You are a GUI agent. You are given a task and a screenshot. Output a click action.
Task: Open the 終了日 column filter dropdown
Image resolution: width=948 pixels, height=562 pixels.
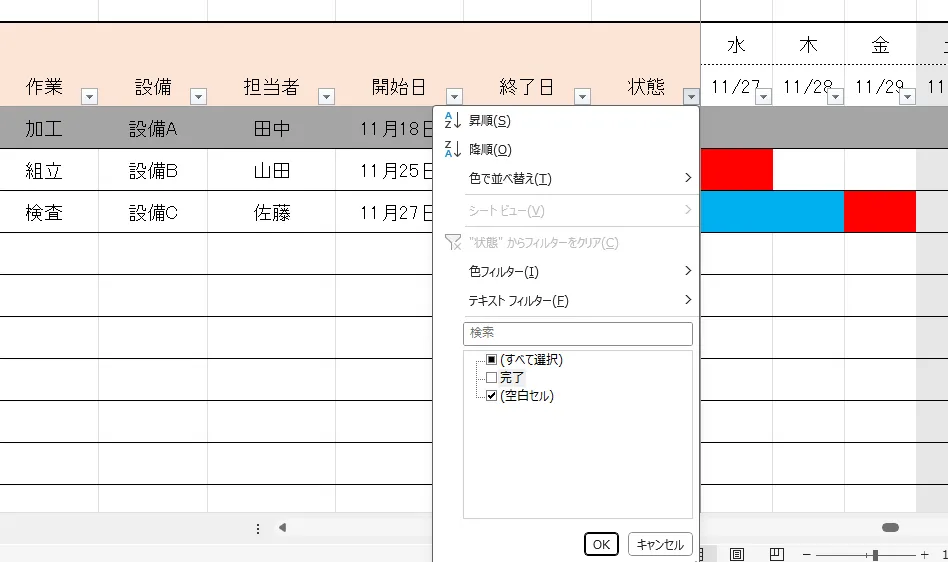pos(582,97)
